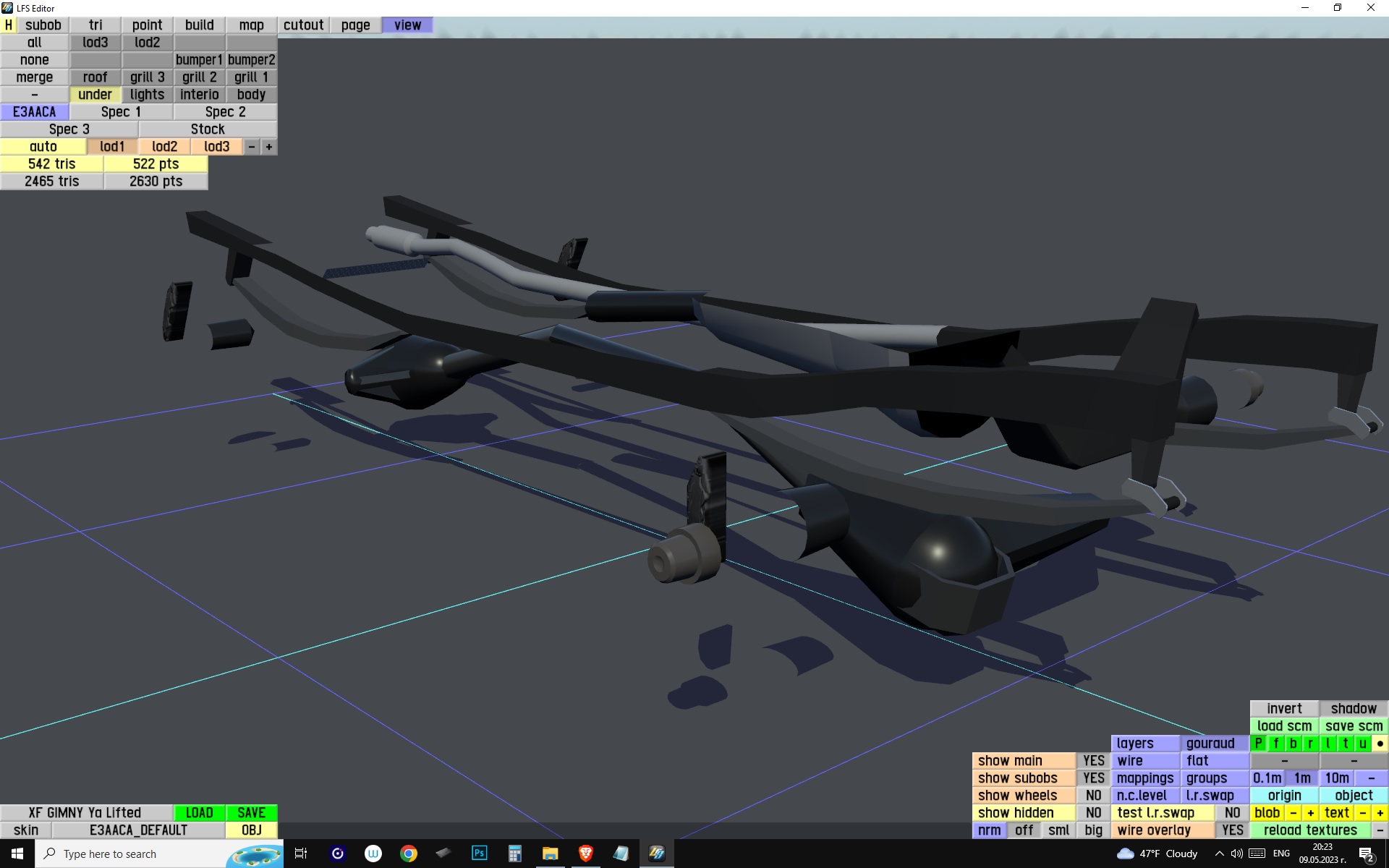Click the green SAVE button
The width and height of the screenshot is (1389, 868).
[251, 813]
